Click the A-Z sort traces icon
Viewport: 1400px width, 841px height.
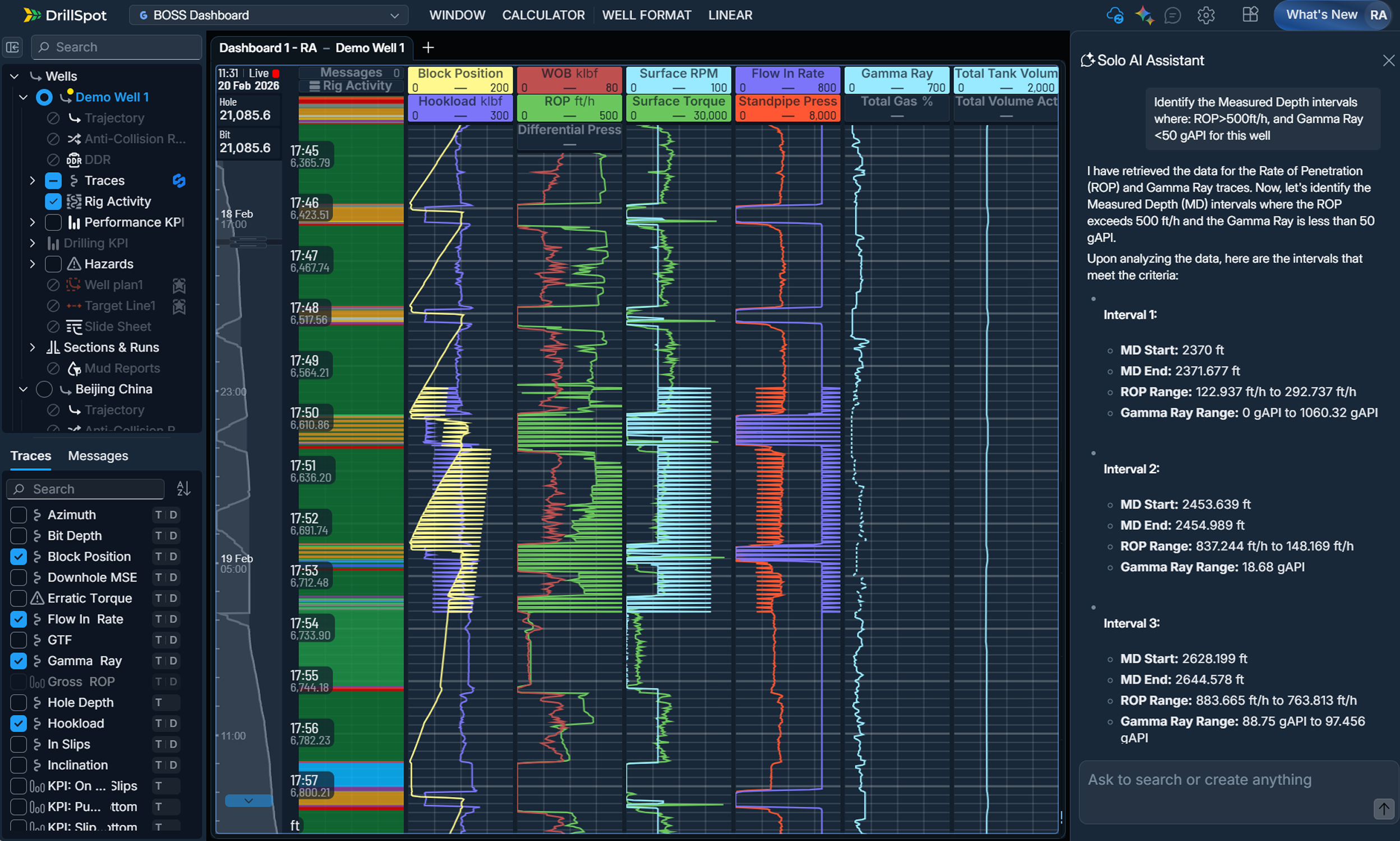click(183, 488)
